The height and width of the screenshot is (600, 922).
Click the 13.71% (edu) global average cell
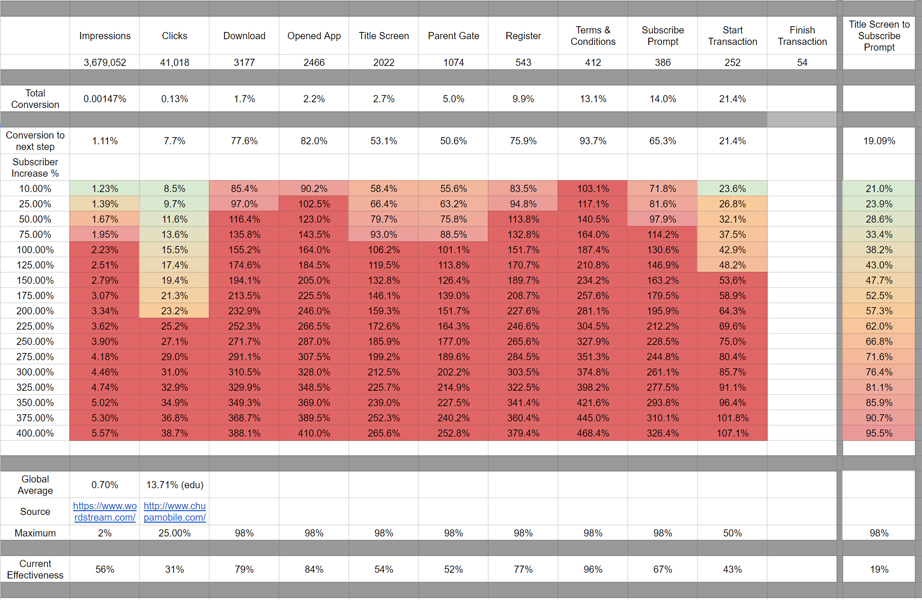pyautogui.click(x=175, y=484)
